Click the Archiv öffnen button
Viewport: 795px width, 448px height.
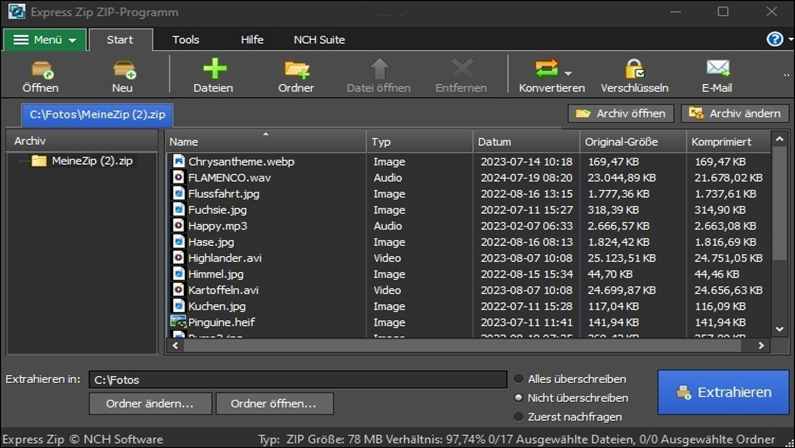click(x=621, y=114)
